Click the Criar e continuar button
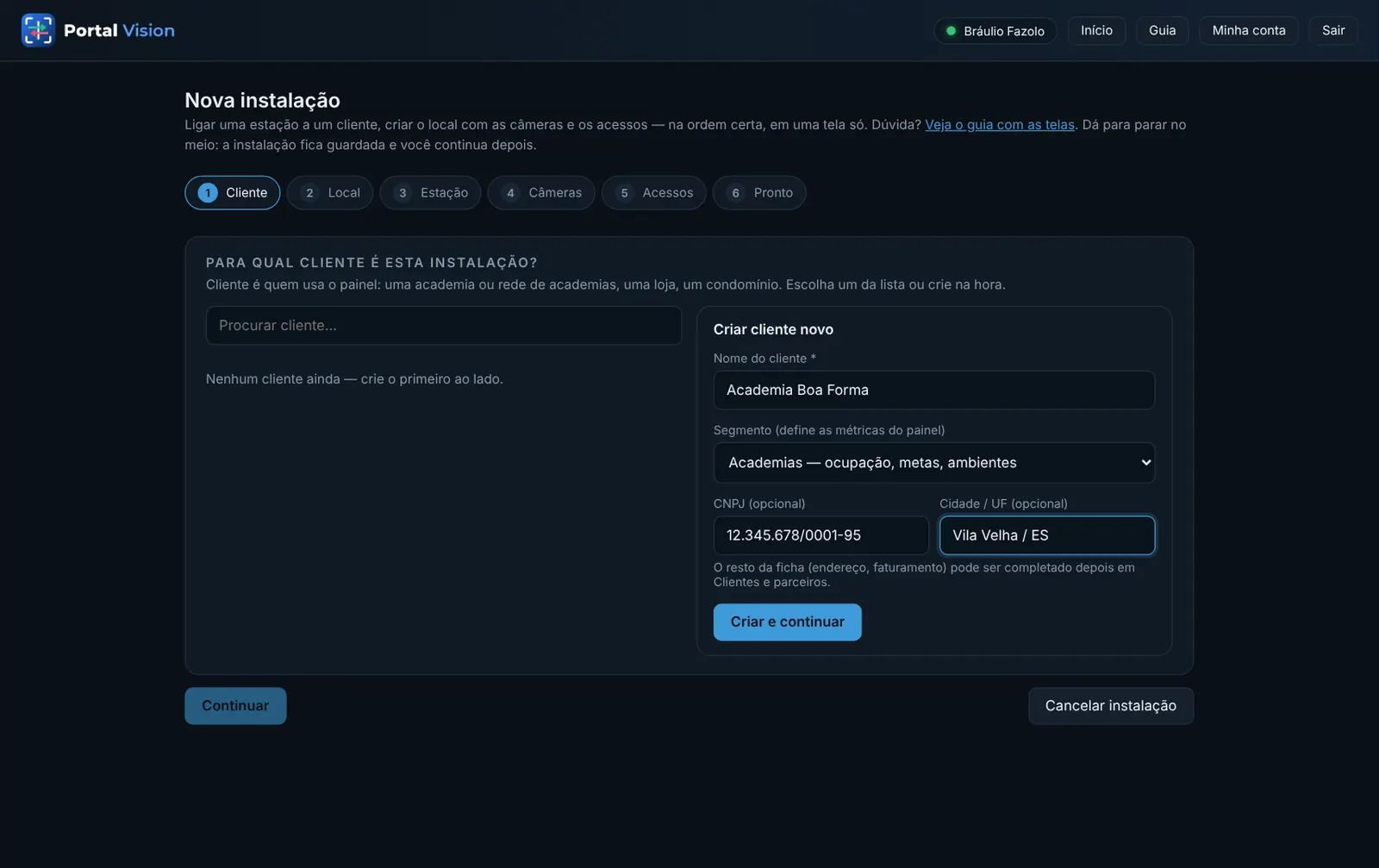 coord(788,622)
